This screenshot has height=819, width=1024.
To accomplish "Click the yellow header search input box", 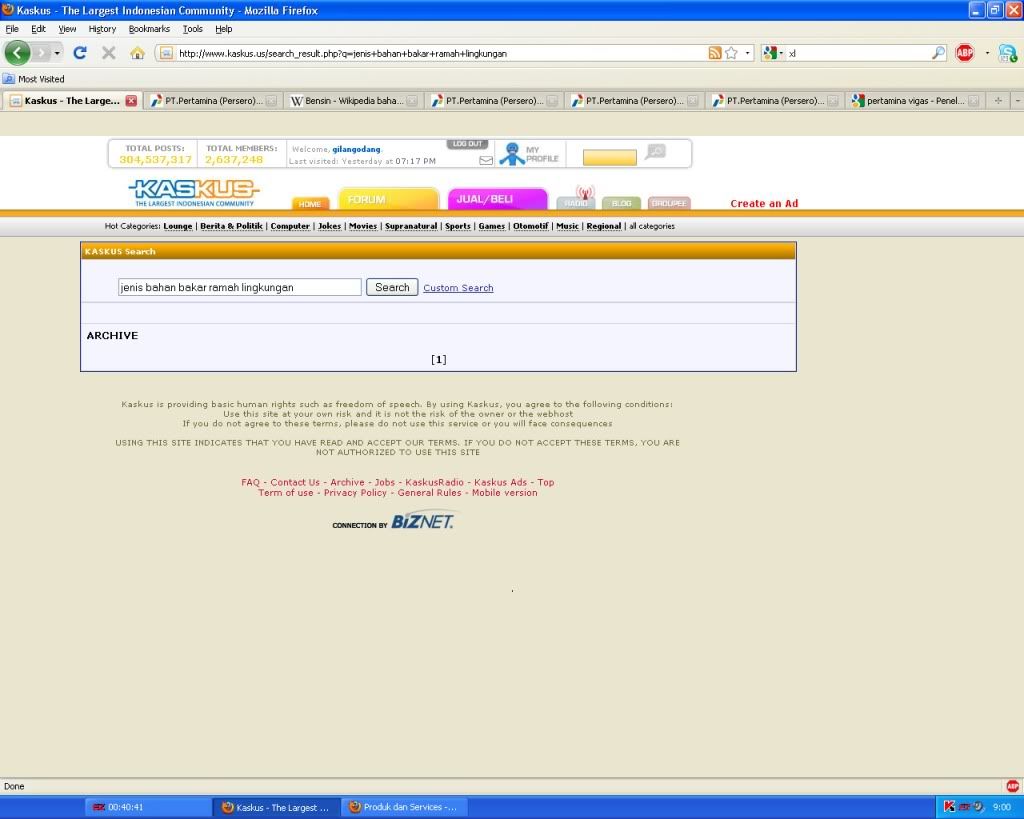I will (x=609, y=157).
